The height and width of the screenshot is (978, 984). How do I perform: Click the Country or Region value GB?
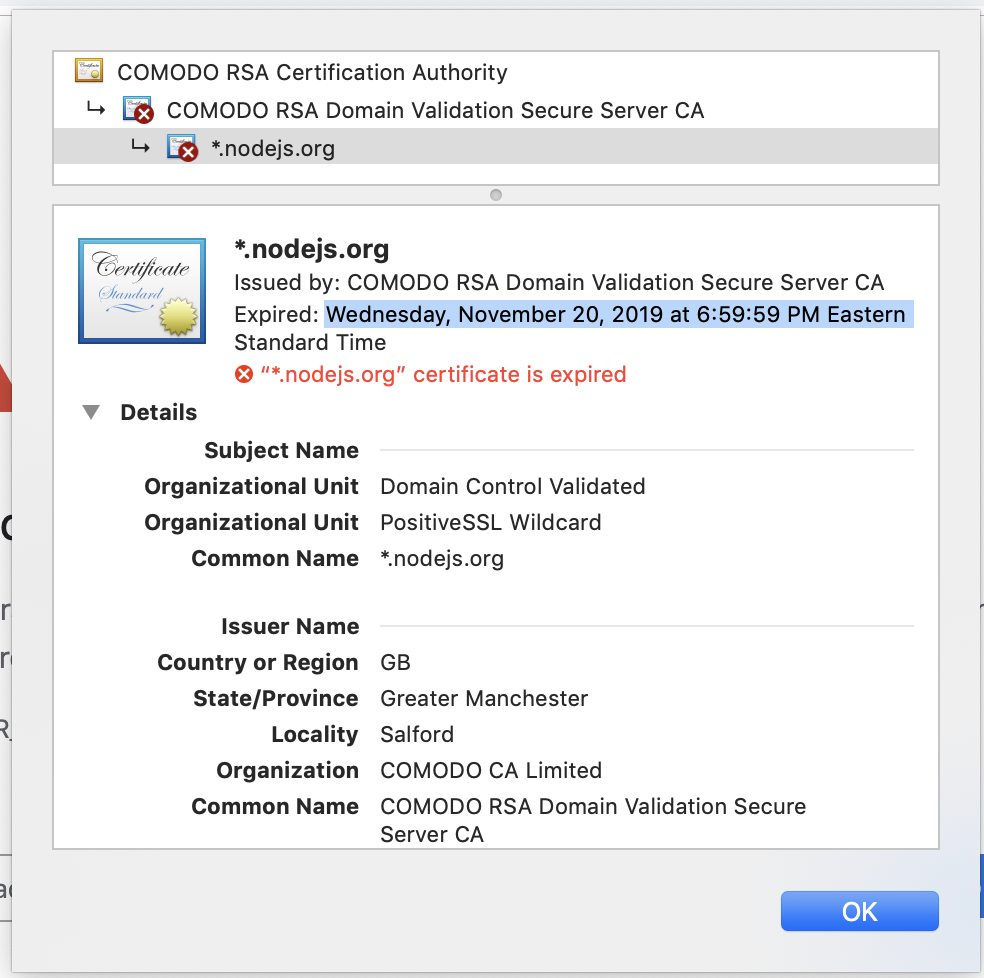pos(395,662)
